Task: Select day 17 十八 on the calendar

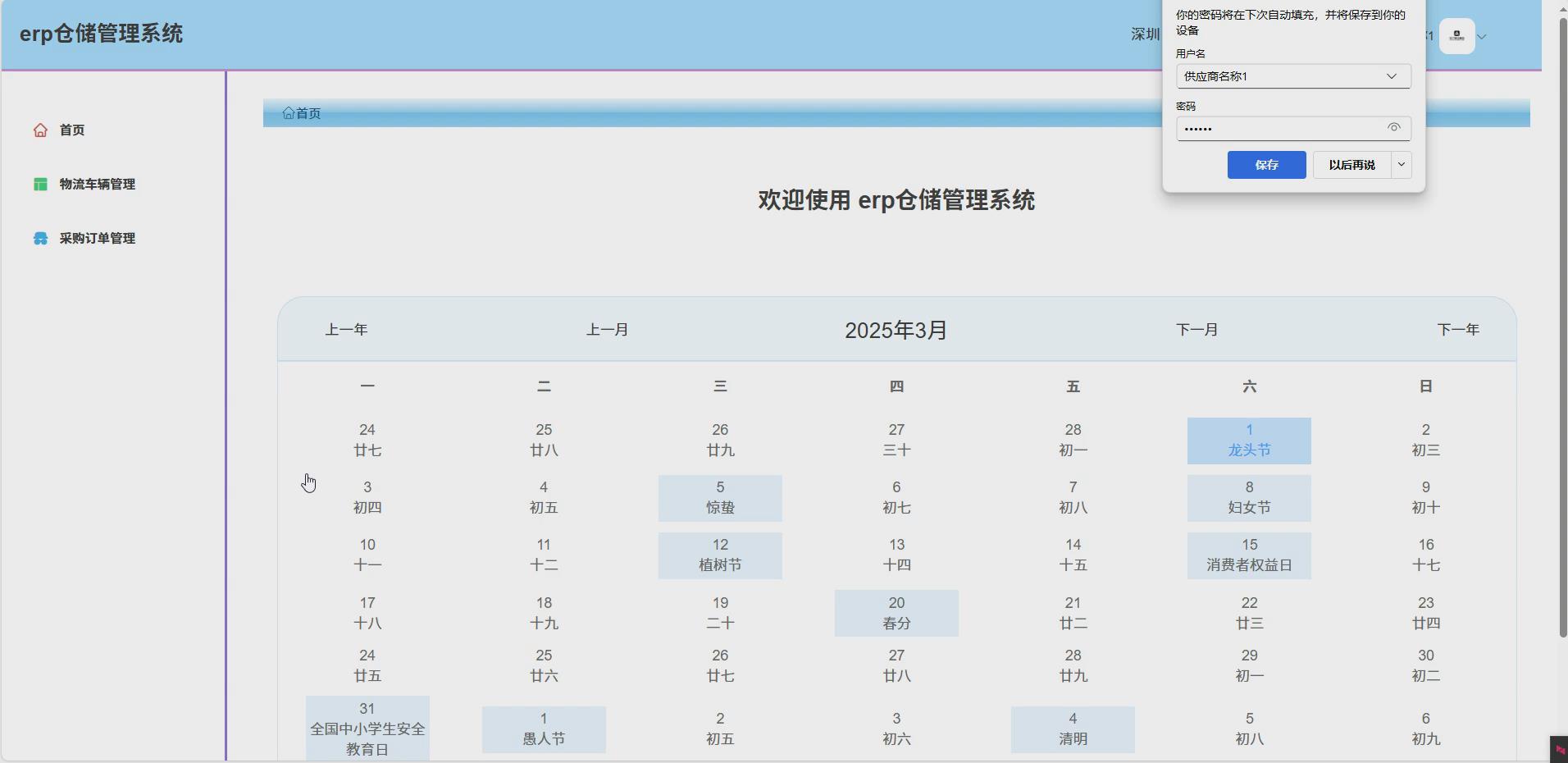Action: click(367, 613)
